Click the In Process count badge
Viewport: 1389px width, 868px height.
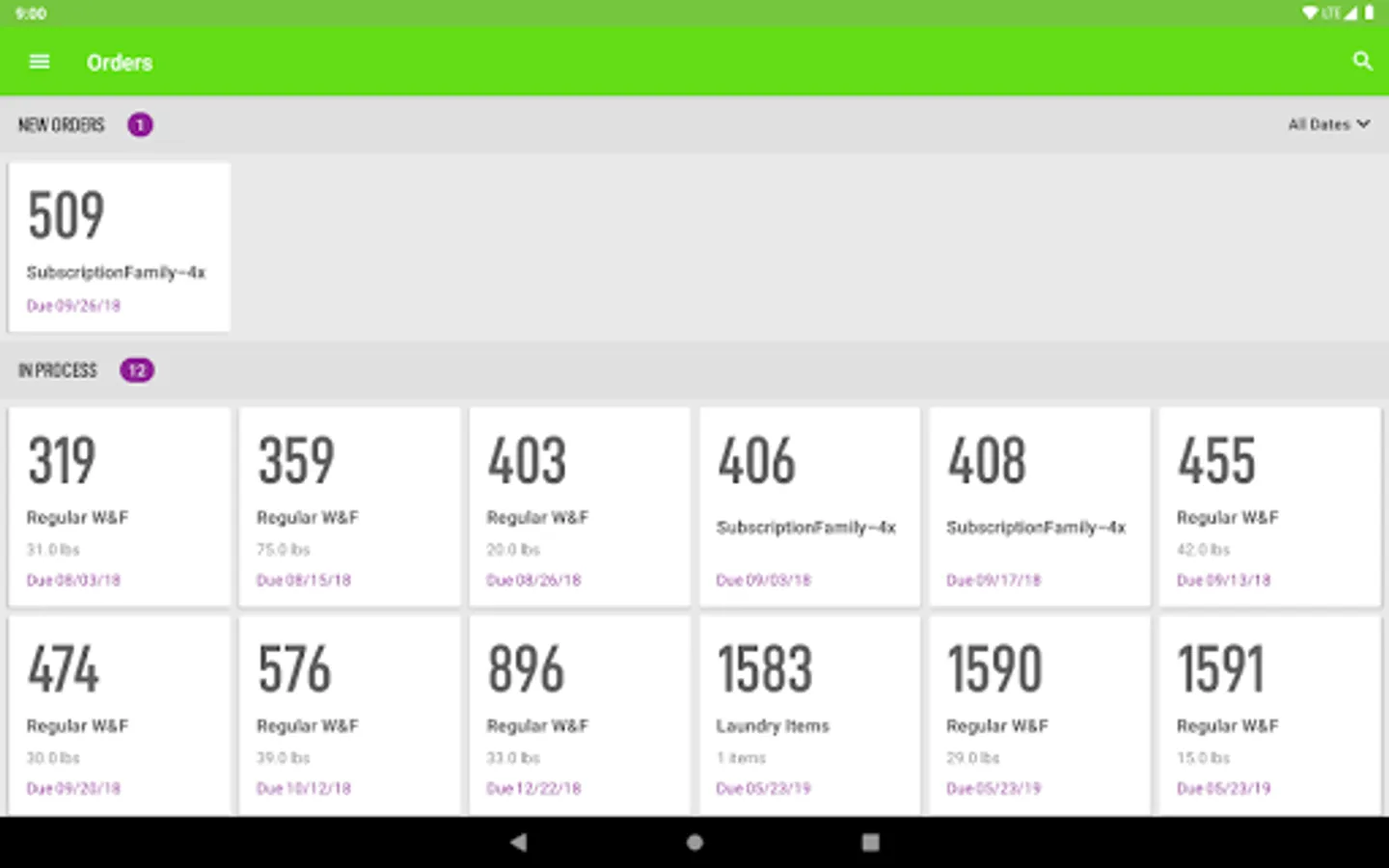click(x=137, y=370)
